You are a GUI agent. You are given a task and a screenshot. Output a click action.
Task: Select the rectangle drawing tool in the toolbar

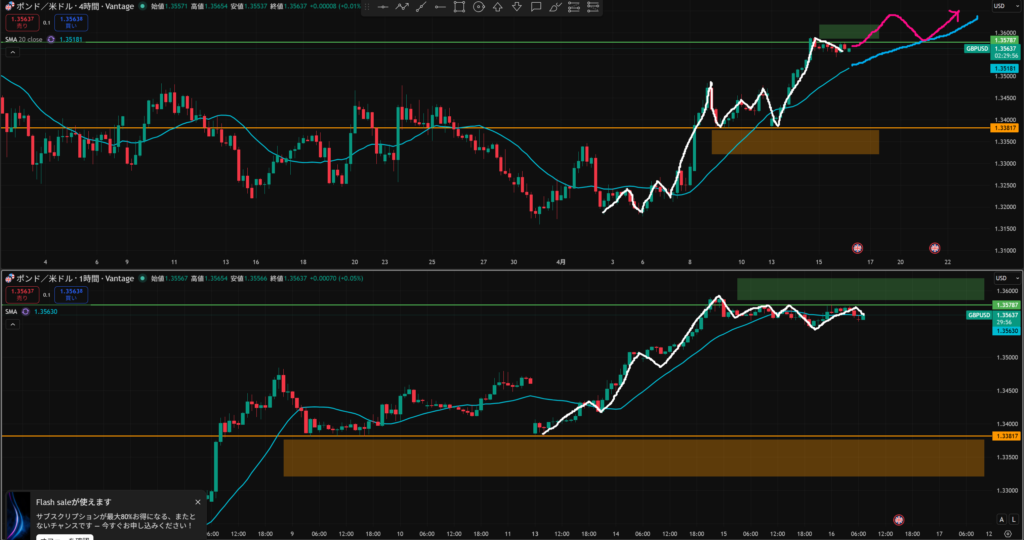(459, 7)
